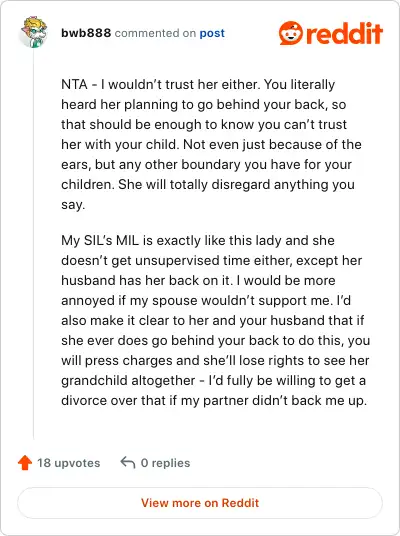Click the orange reddit wordmark
The image size is (400, 536).
coord(344,33)
